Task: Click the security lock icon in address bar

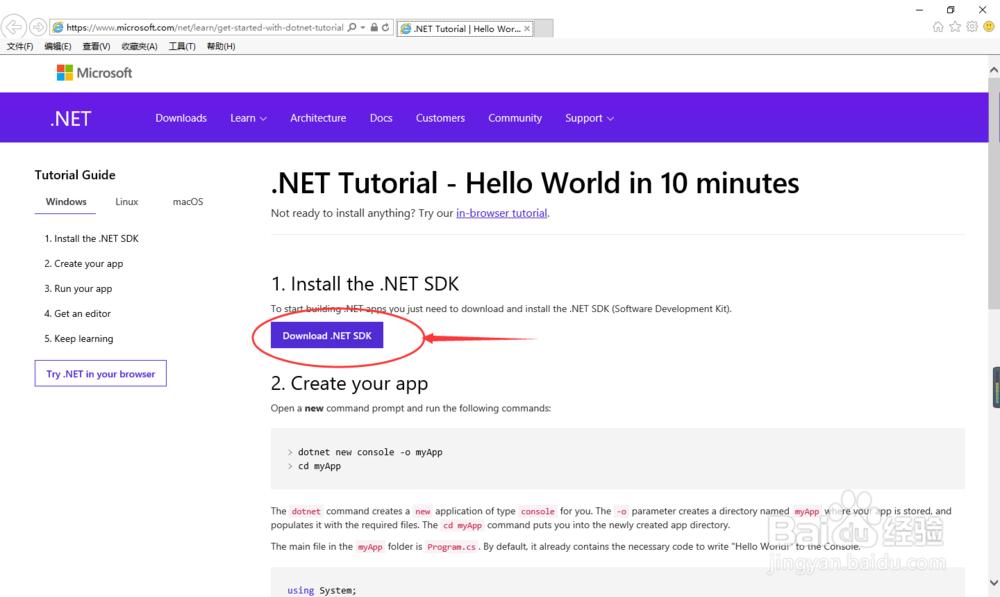Action: [374, 27]
